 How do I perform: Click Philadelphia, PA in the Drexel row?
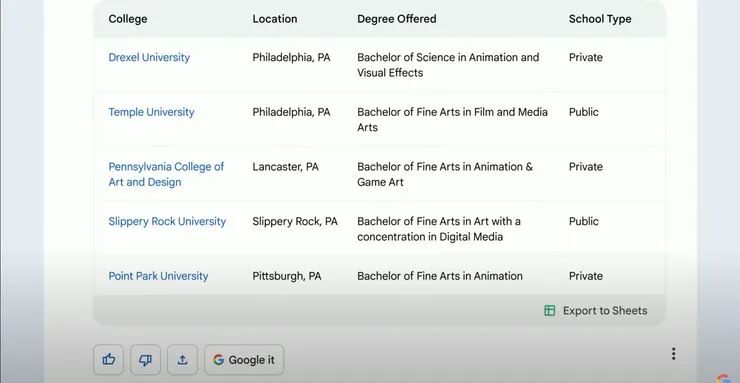click(291, 58)
